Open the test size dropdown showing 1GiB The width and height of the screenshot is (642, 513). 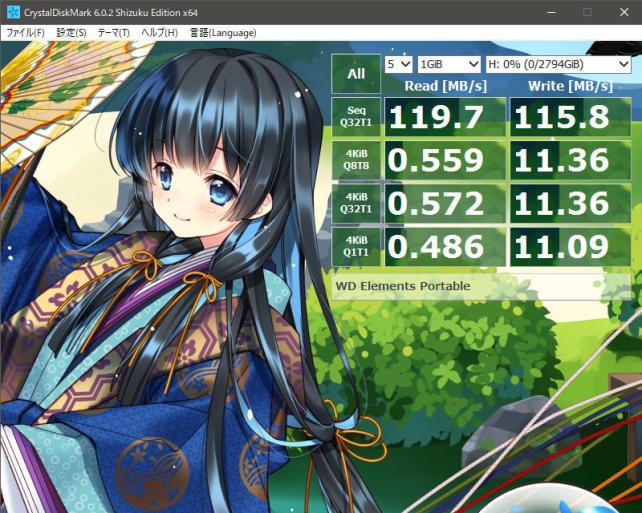click(x=449, y=64)
